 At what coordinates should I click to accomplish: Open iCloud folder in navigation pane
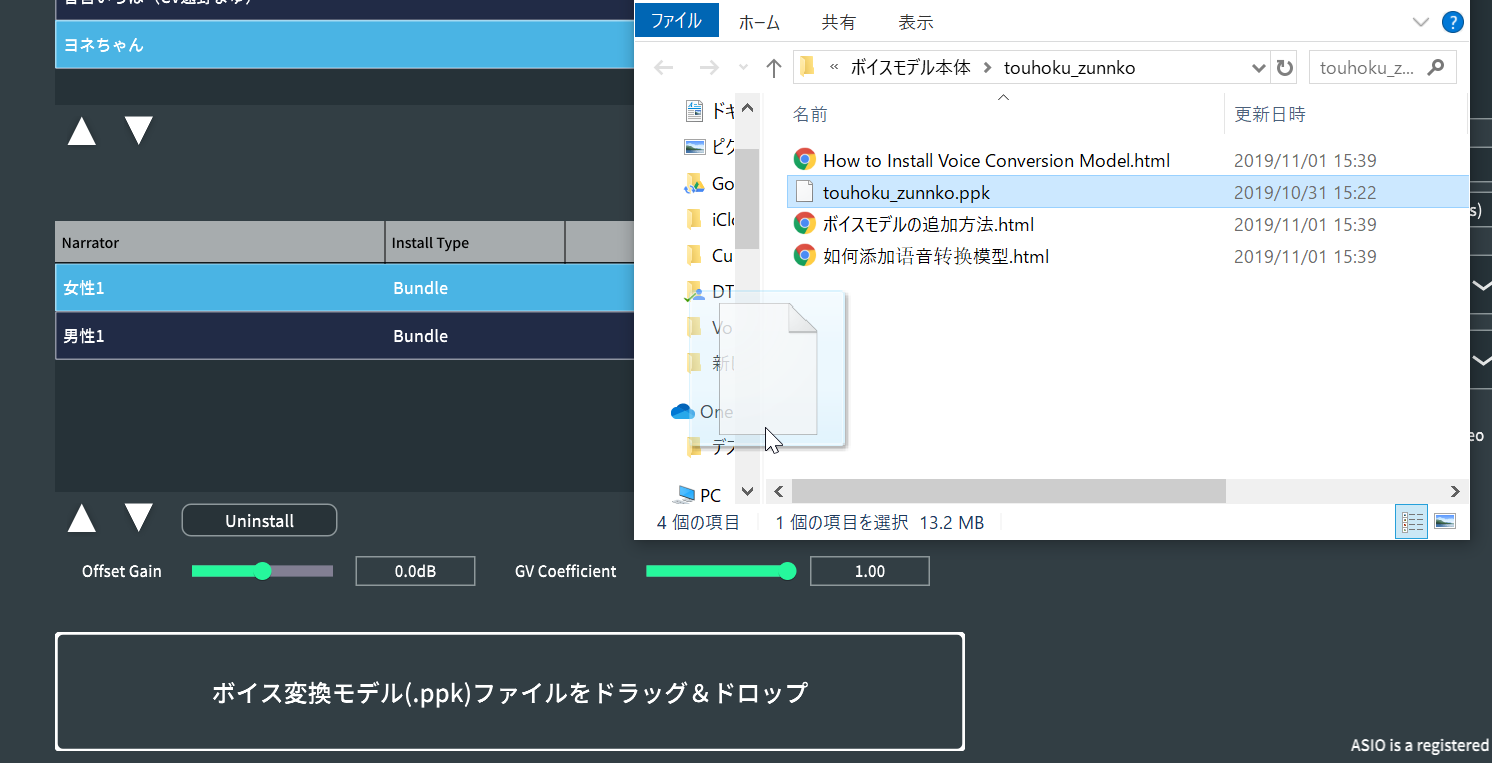pos(710,219)
